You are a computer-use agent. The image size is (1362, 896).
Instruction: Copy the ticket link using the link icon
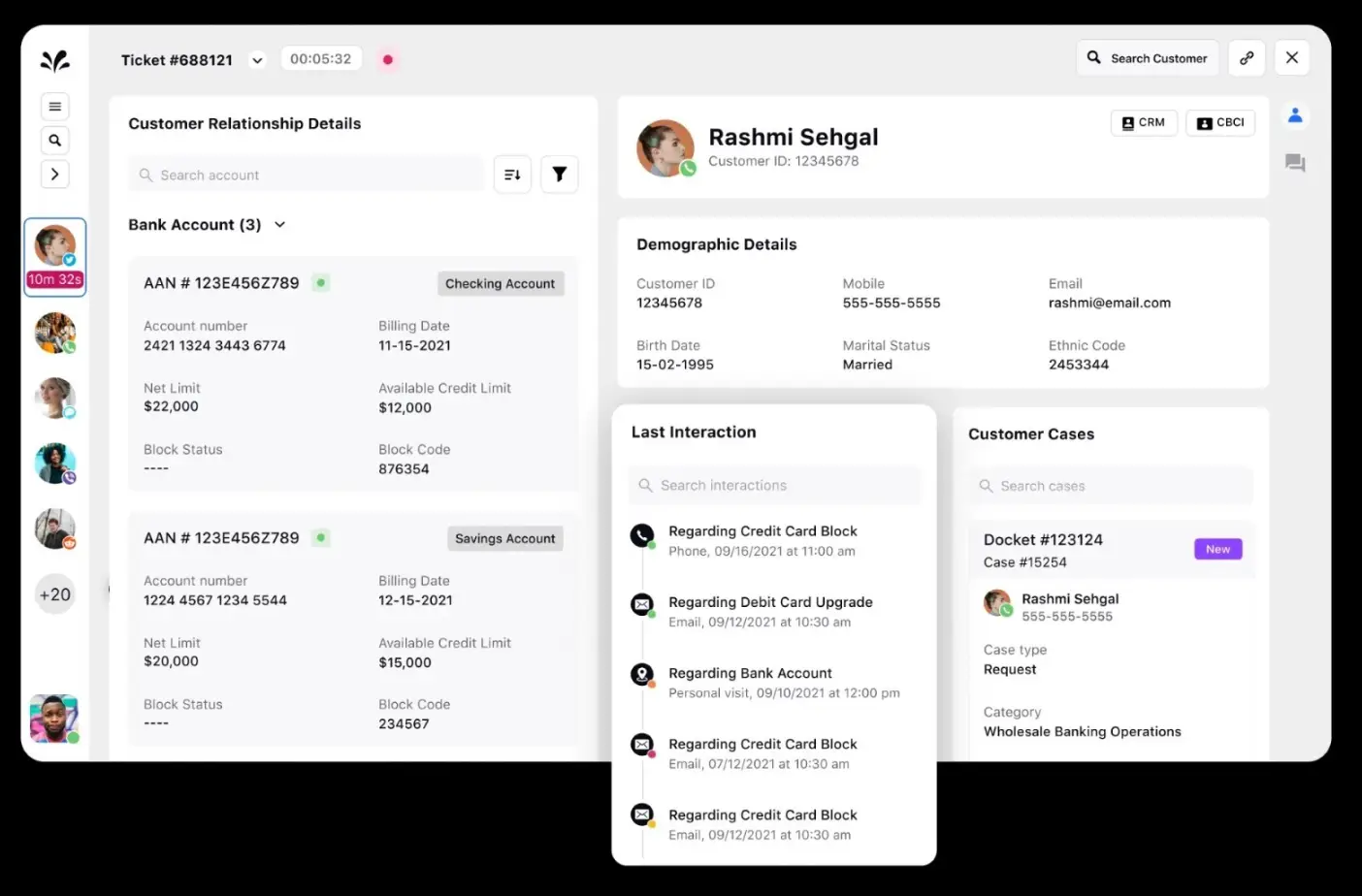pos(1247,57)
